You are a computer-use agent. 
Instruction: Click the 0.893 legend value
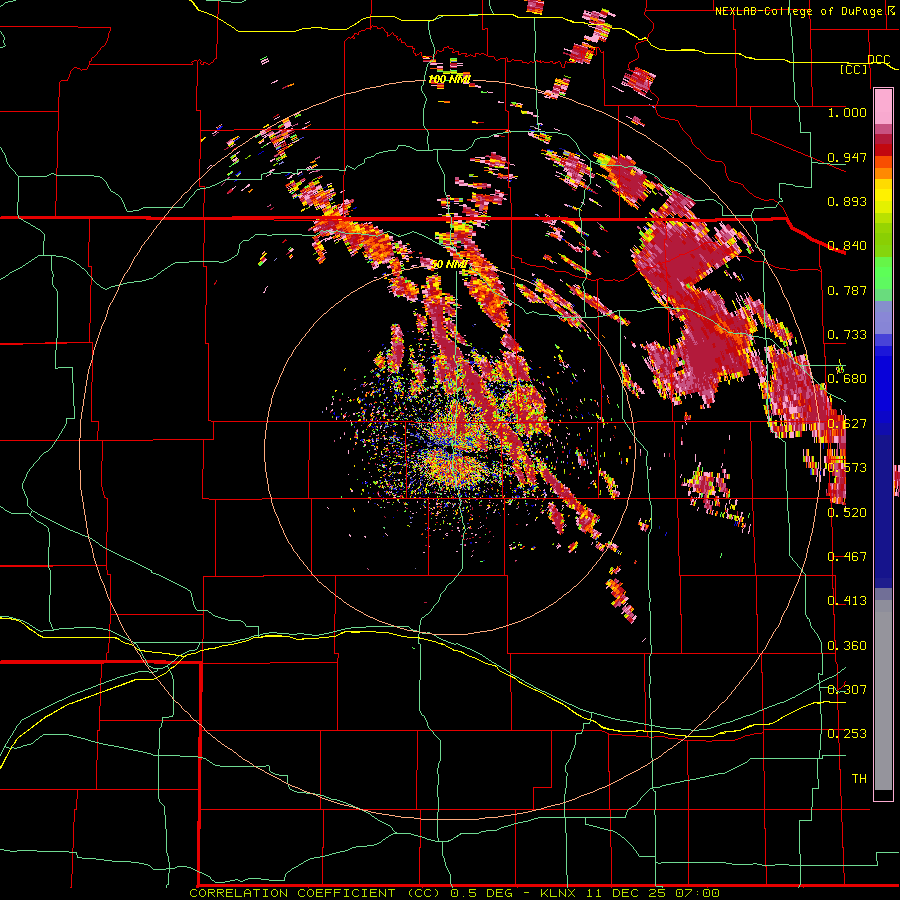847,201
